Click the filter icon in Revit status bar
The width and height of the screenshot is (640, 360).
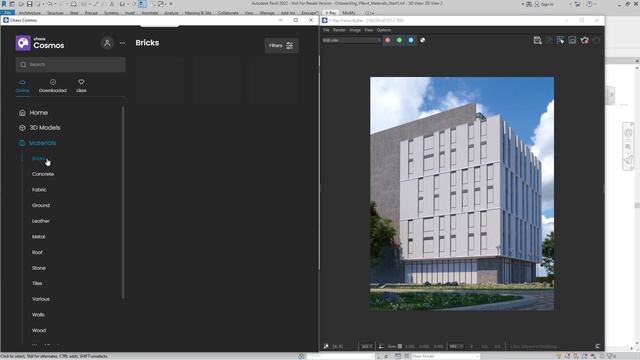click(610, 356)
